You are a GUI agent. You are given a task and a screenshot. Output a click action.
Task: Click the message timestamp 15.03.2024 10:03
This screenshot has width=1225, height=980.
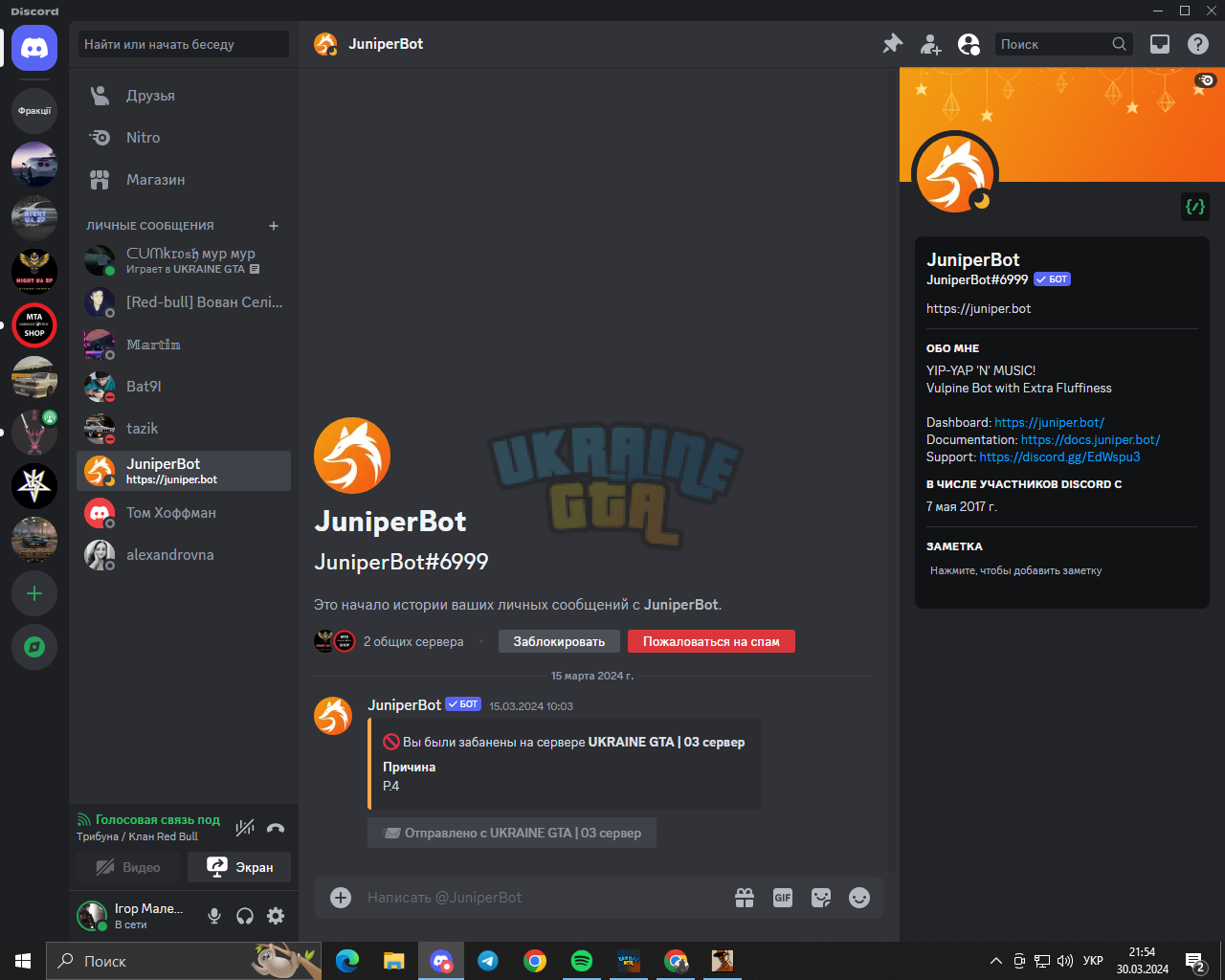coord(531,706)
